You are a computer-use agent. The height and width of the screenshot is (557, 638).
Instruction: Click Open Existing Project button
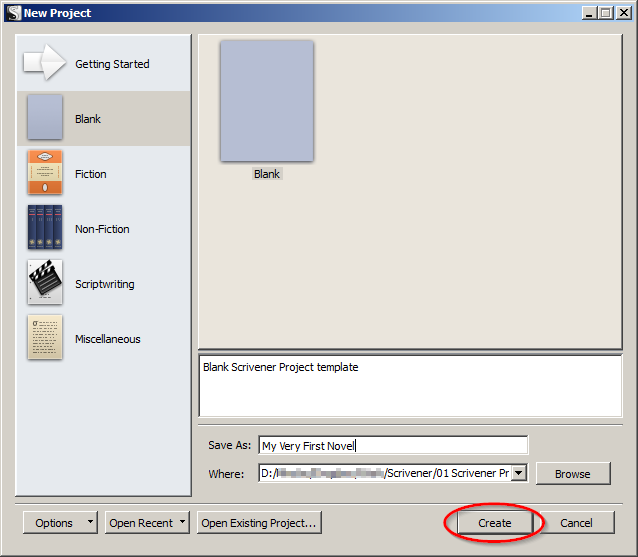259,523
